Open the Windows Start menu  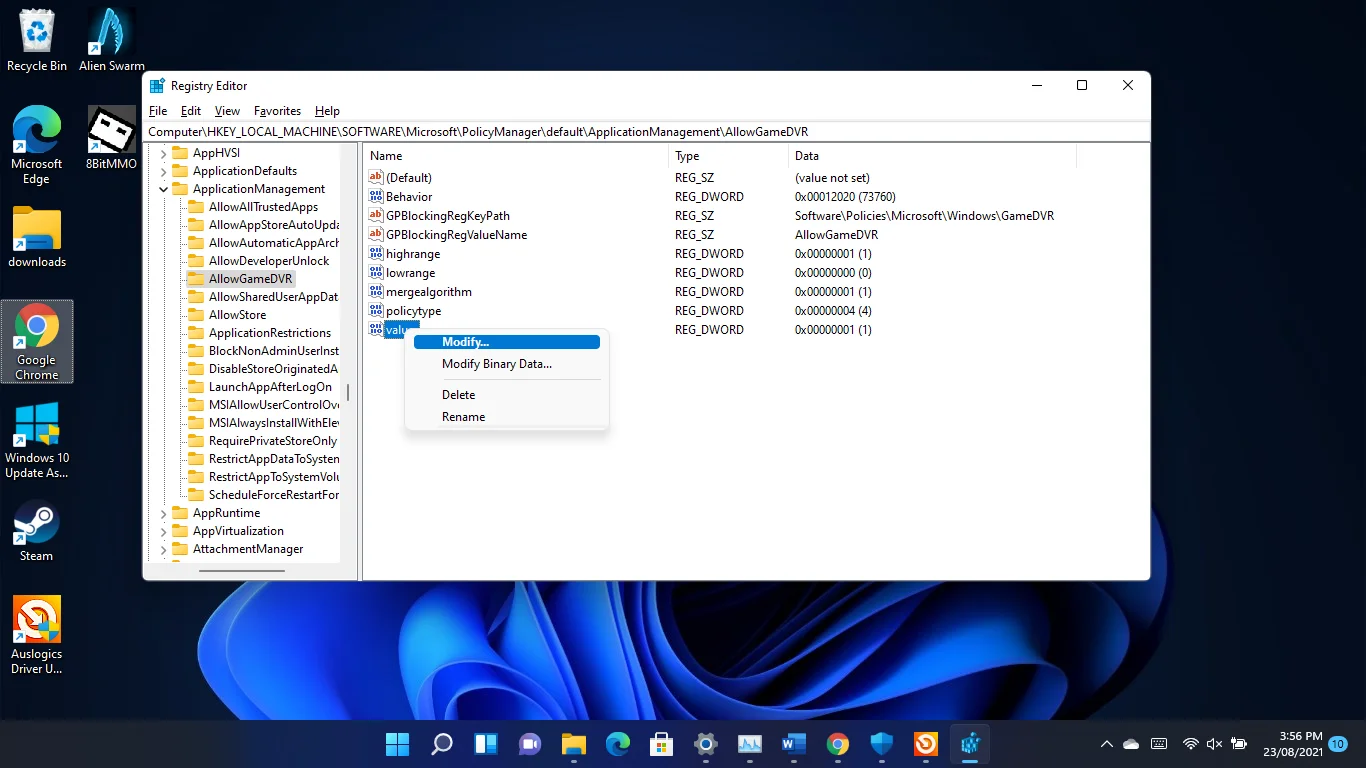[397, 744]
